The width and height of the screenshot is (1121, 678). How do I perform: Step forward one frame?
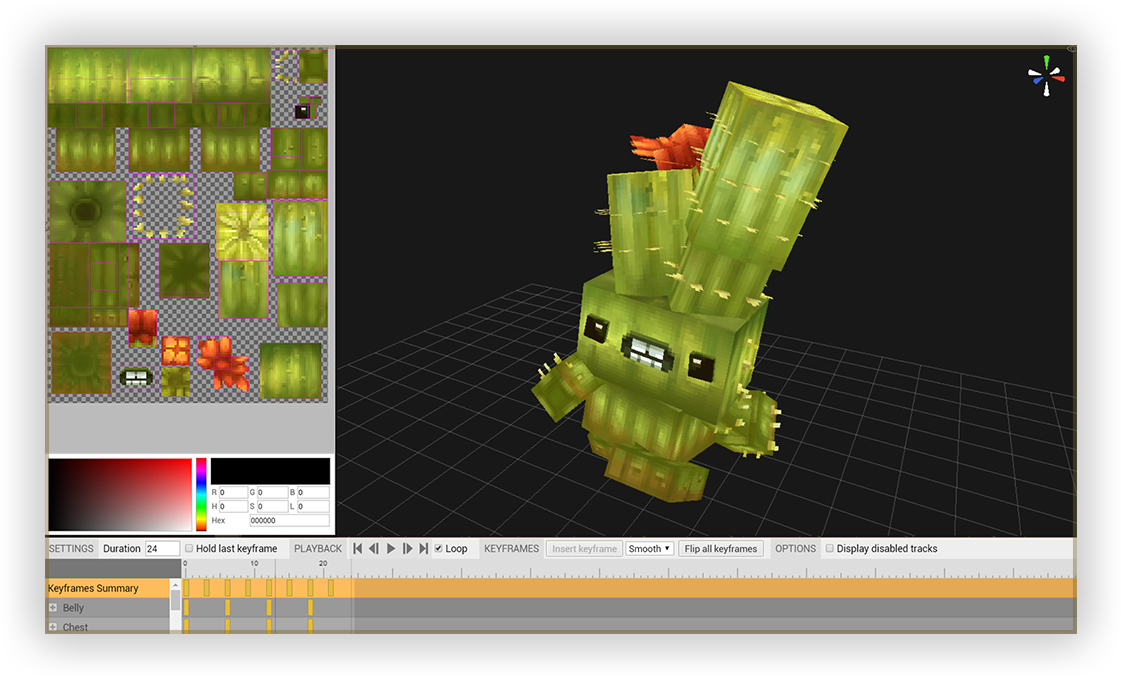pos(408,549)
